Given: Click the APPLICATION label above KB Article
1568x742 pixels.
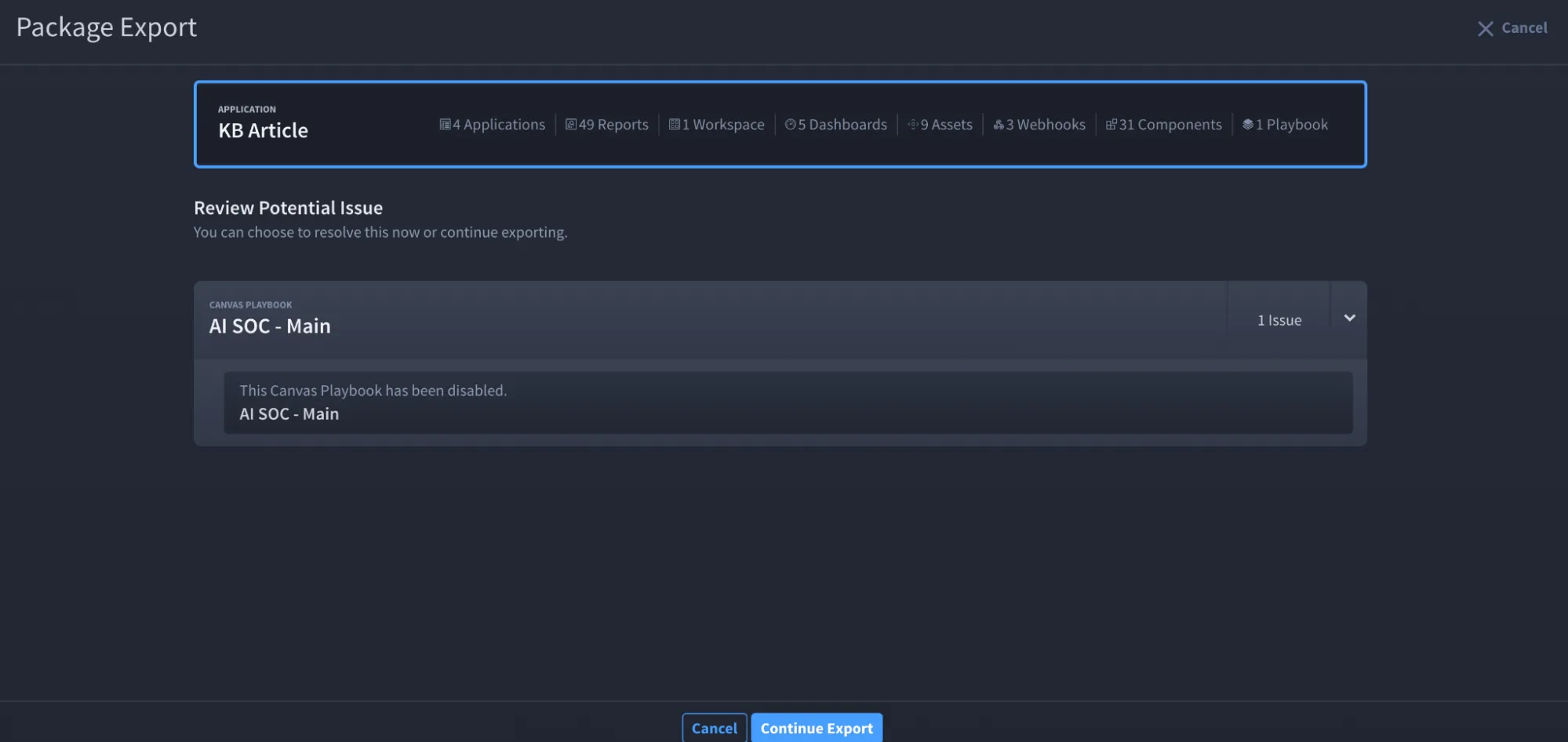Looking at the screenshot, I should (247, 109).
